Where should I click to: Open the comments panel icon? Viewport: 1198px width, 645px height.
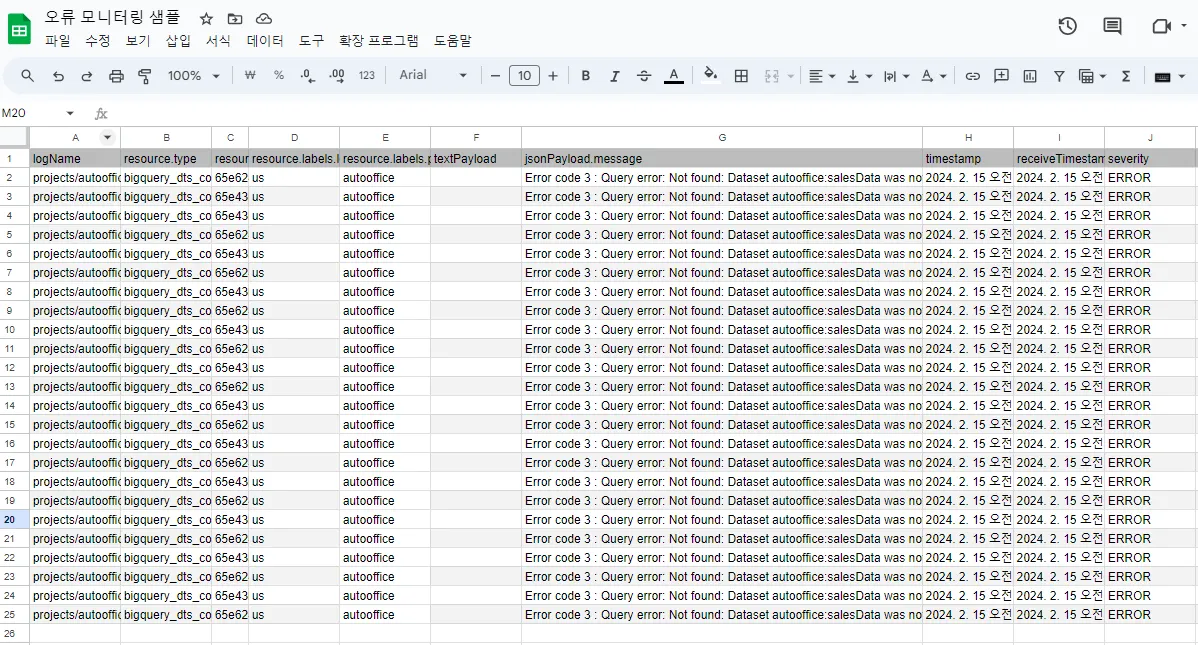point(1112,26)
